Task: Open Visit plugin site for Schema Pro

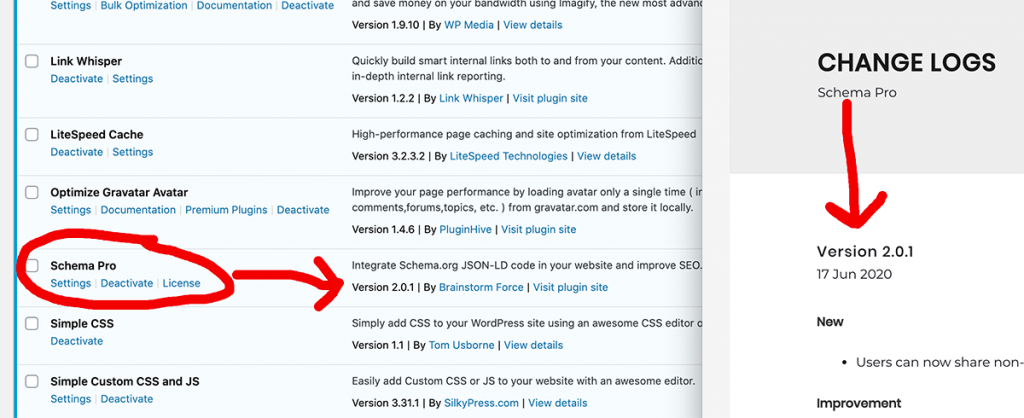Action: (x=570, y=288)
